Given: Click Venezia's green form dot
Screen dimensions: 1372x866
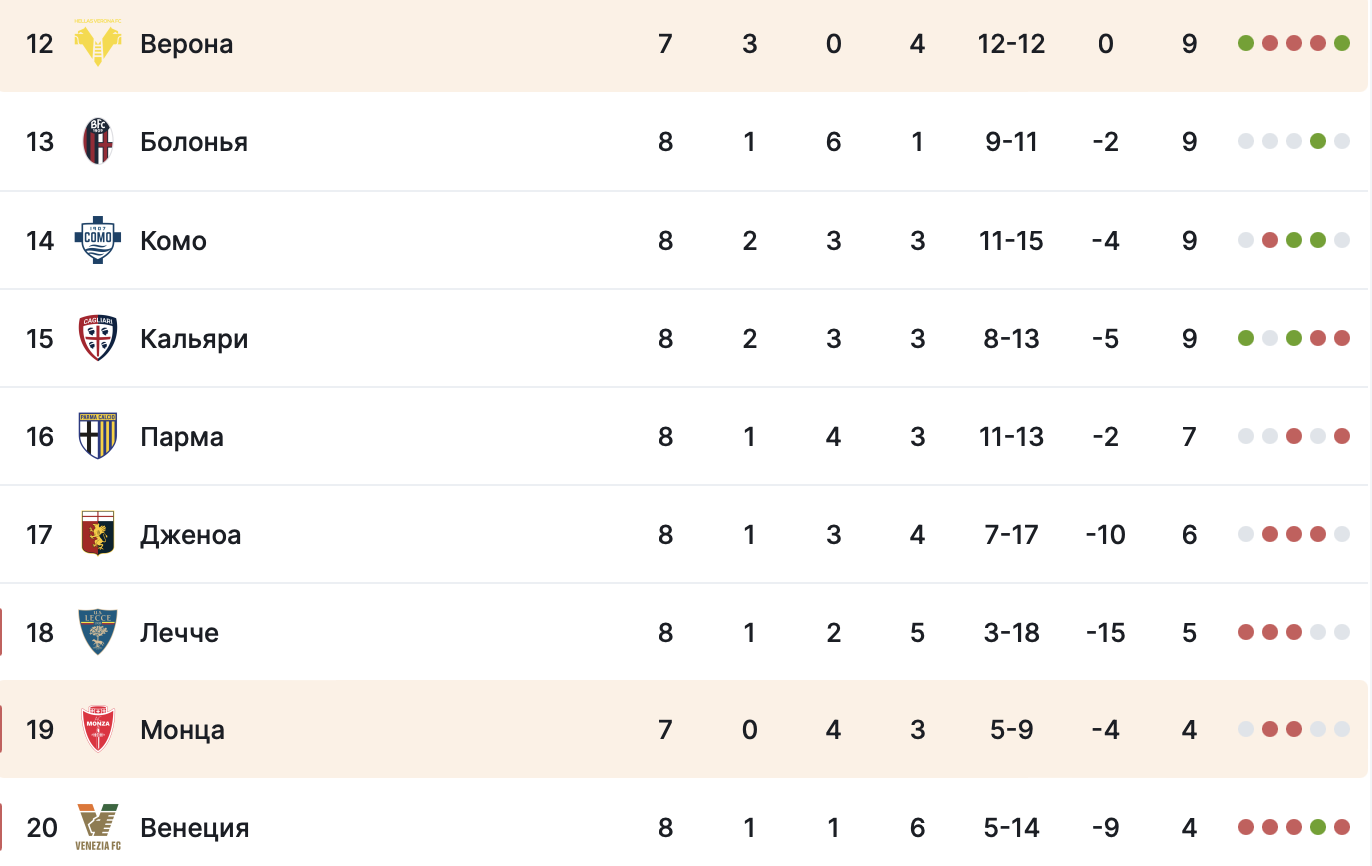Looking at the screenshot, I should (x=1318, y=827).
